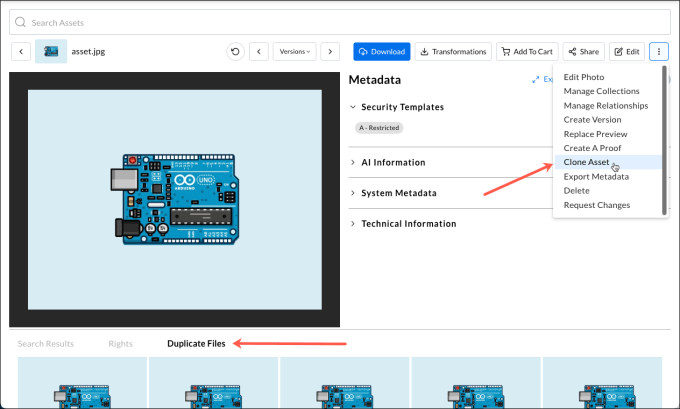Focus the Search Assets input field
The image size is (680, 409).
point(340,22)
